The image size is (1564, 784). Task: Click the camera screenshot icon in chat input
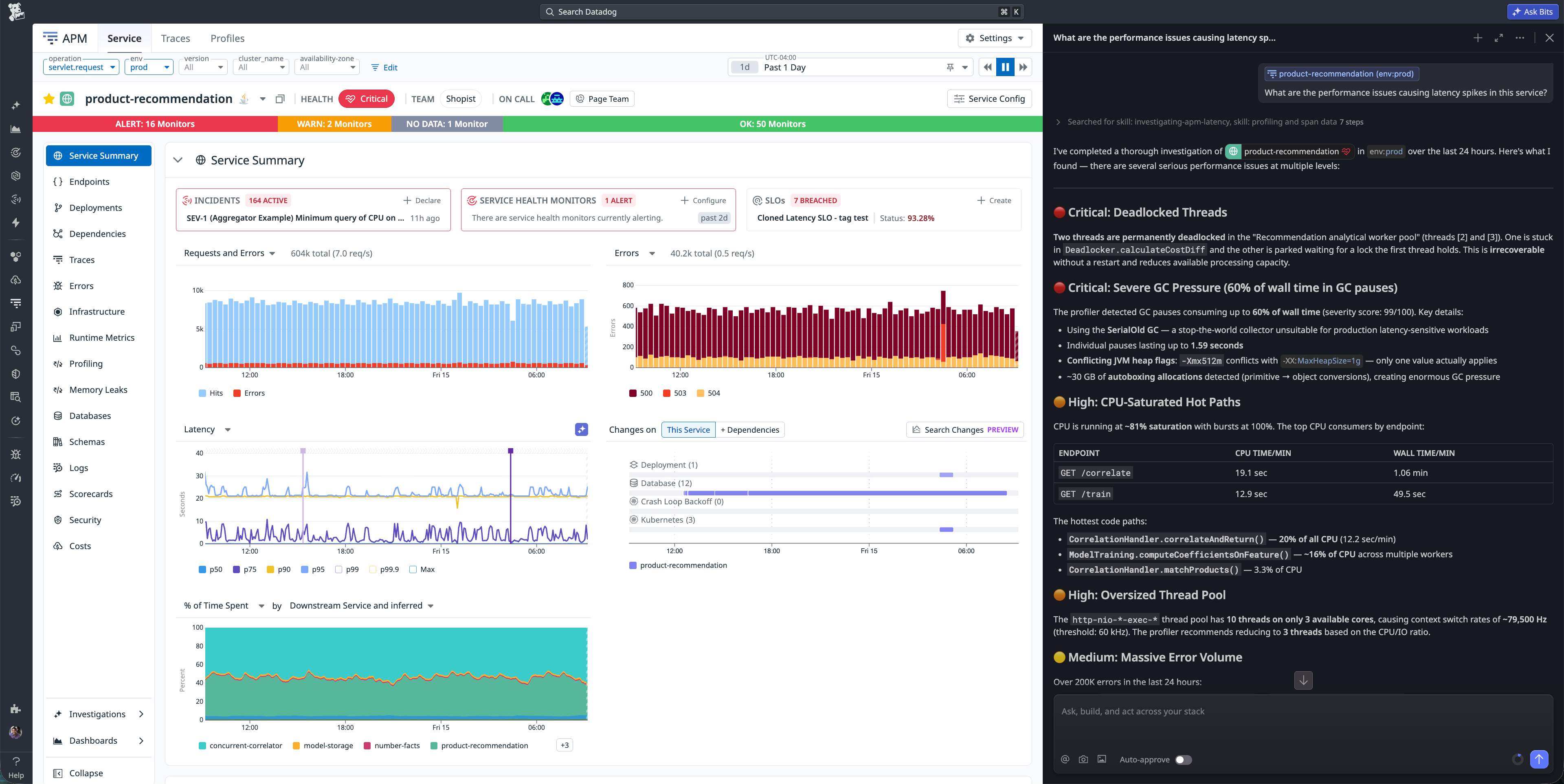coord(1083,759)
